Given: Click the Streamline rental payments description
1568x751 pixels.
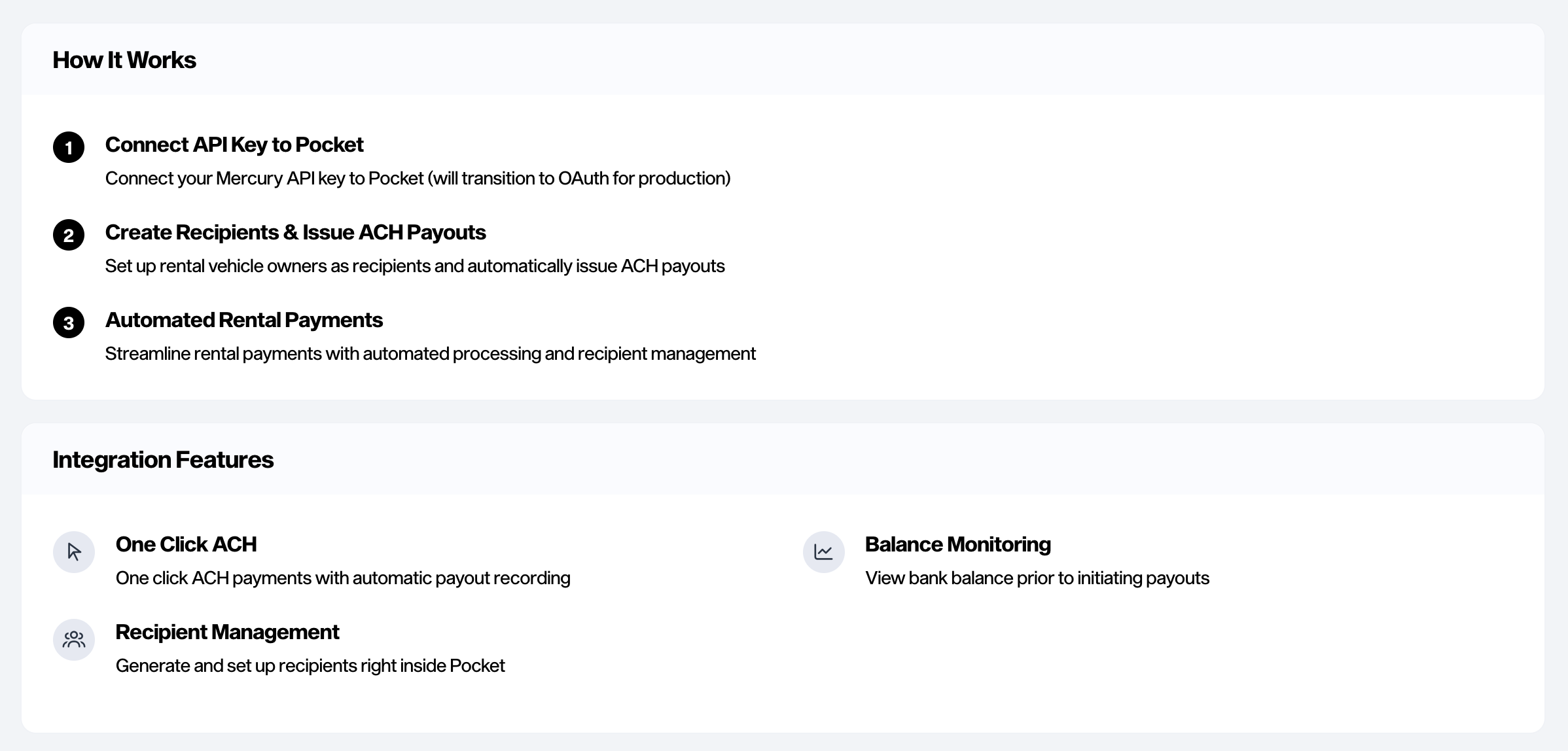Looking at the screenshot, I should pos(430,354).
